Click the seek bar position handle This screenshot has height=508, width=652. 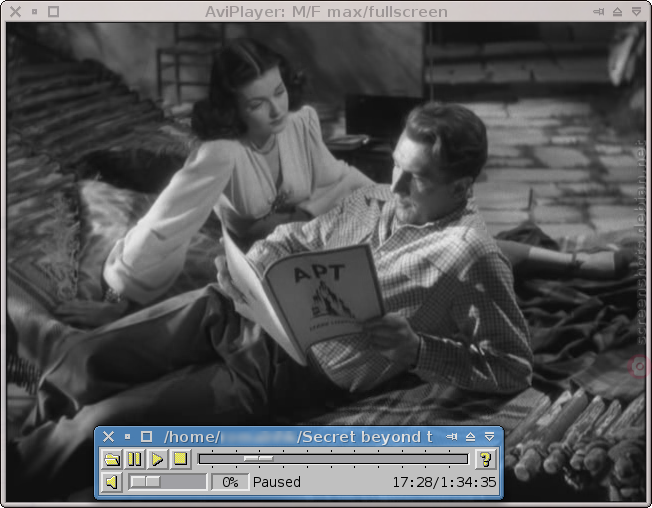coord(259,459)
